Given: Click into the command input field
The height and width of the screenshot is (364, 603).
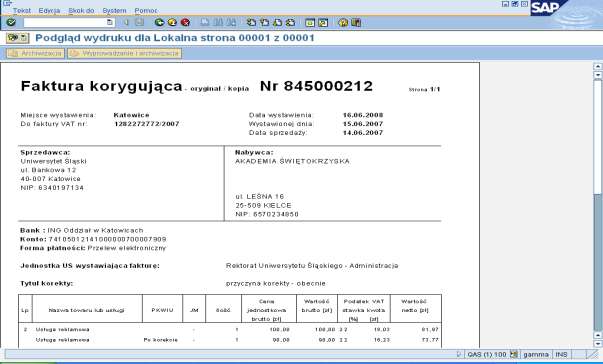Looking at the screenshot, I should click(65, 23).
